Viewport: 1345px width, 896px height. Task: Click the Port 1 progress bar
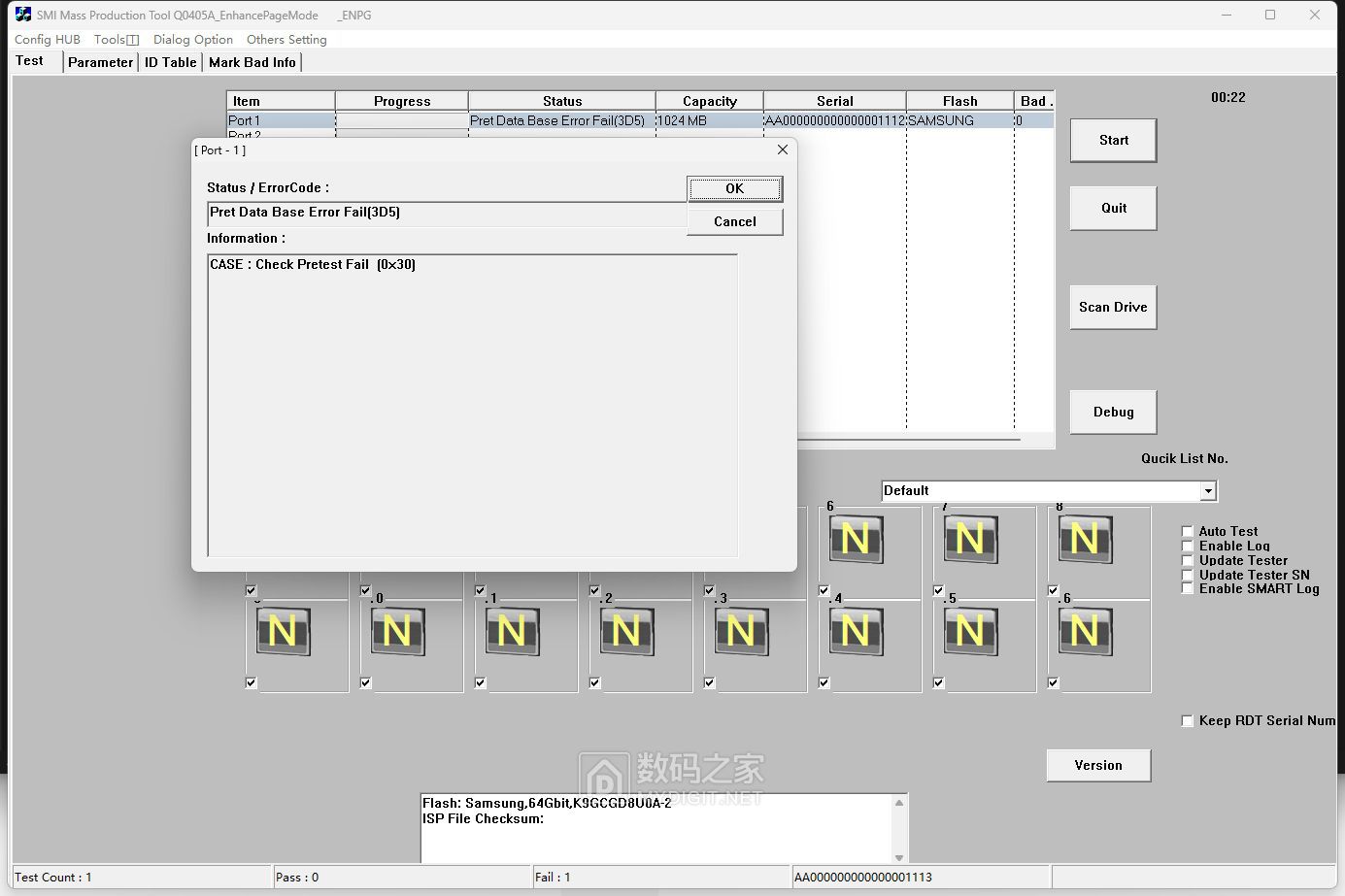click(x=400, y=120)
